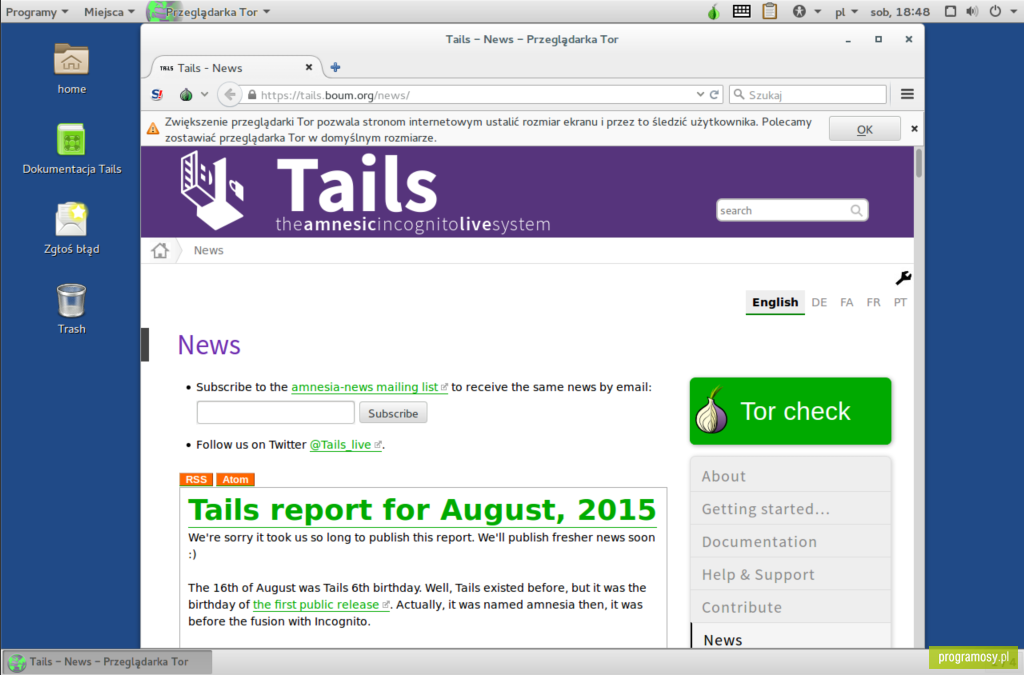Open Documentation in the sidebar

click(x=790, y=541)
